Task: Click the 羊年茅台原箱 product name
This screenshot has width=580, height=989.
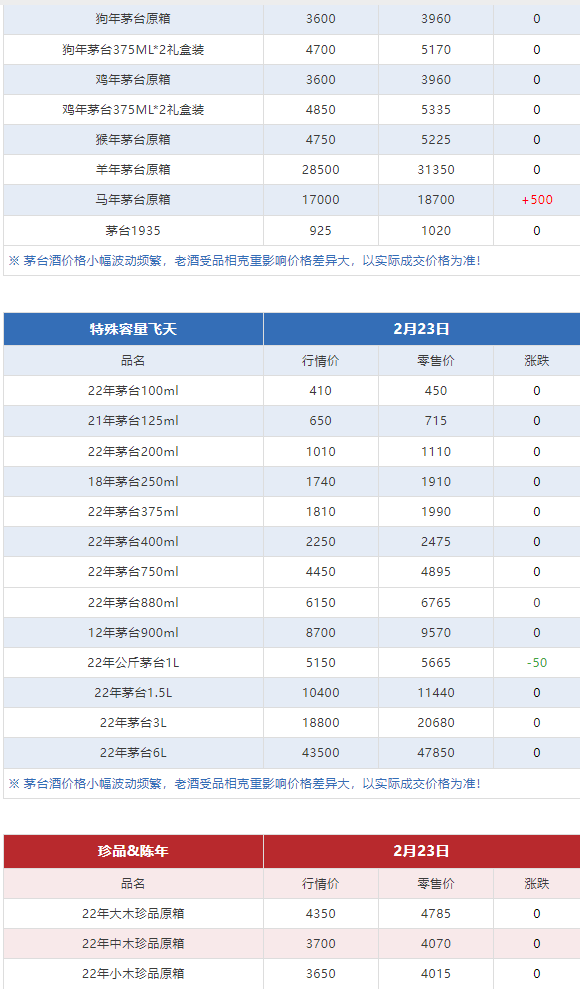Action: [133, 170]
